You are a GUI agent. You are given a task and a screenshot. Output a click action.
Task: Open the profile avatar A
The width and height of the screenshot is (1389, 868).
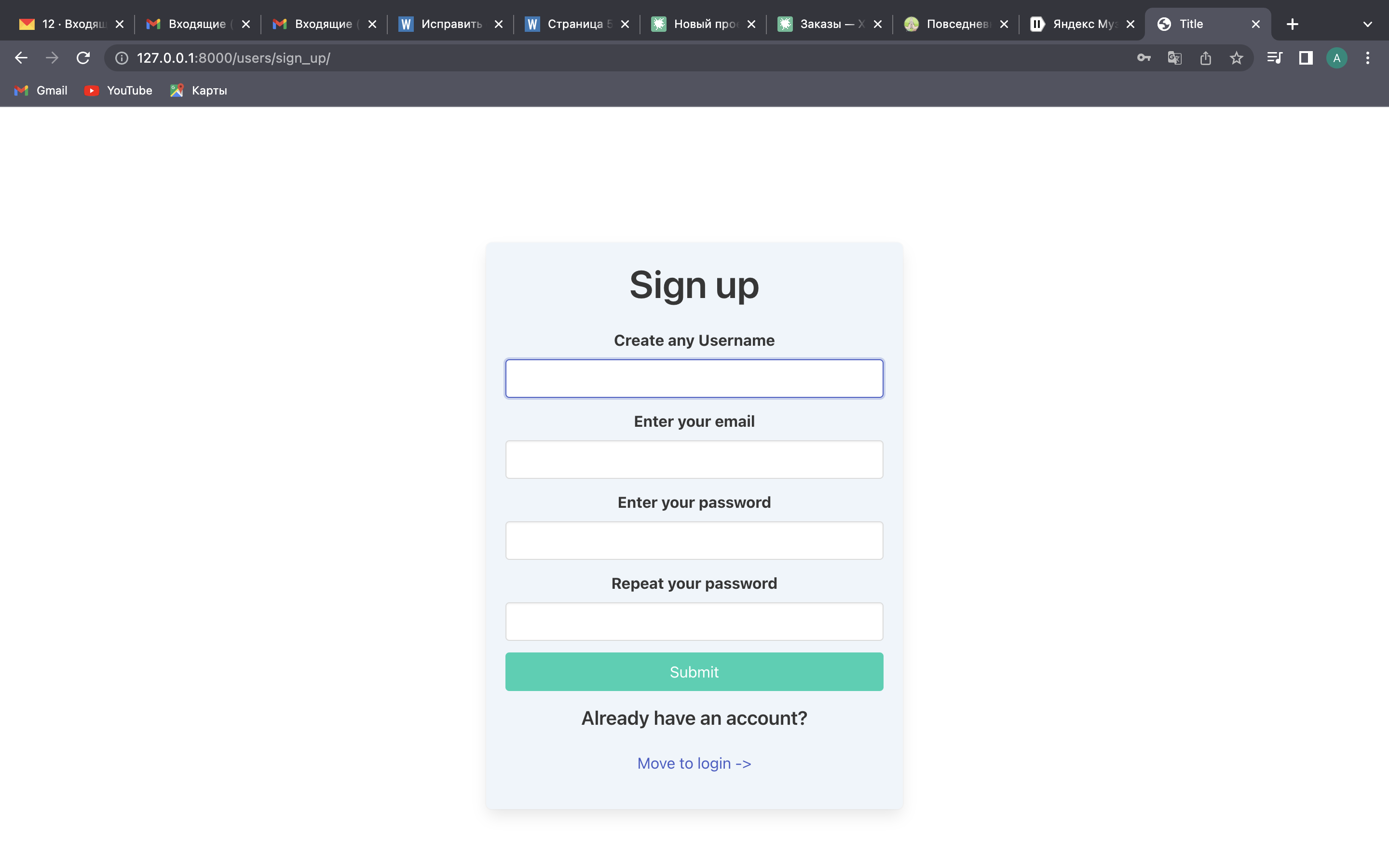pos(1337,58)
